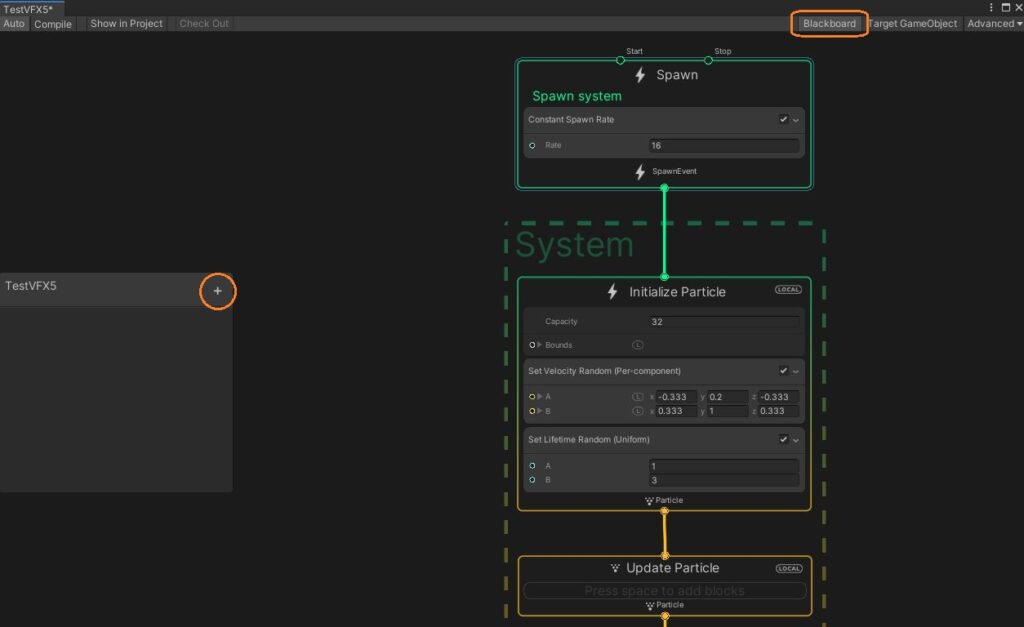Click the Spawn context lightning icon
This screenshot has height=627, width=1024.
(640, 75)
